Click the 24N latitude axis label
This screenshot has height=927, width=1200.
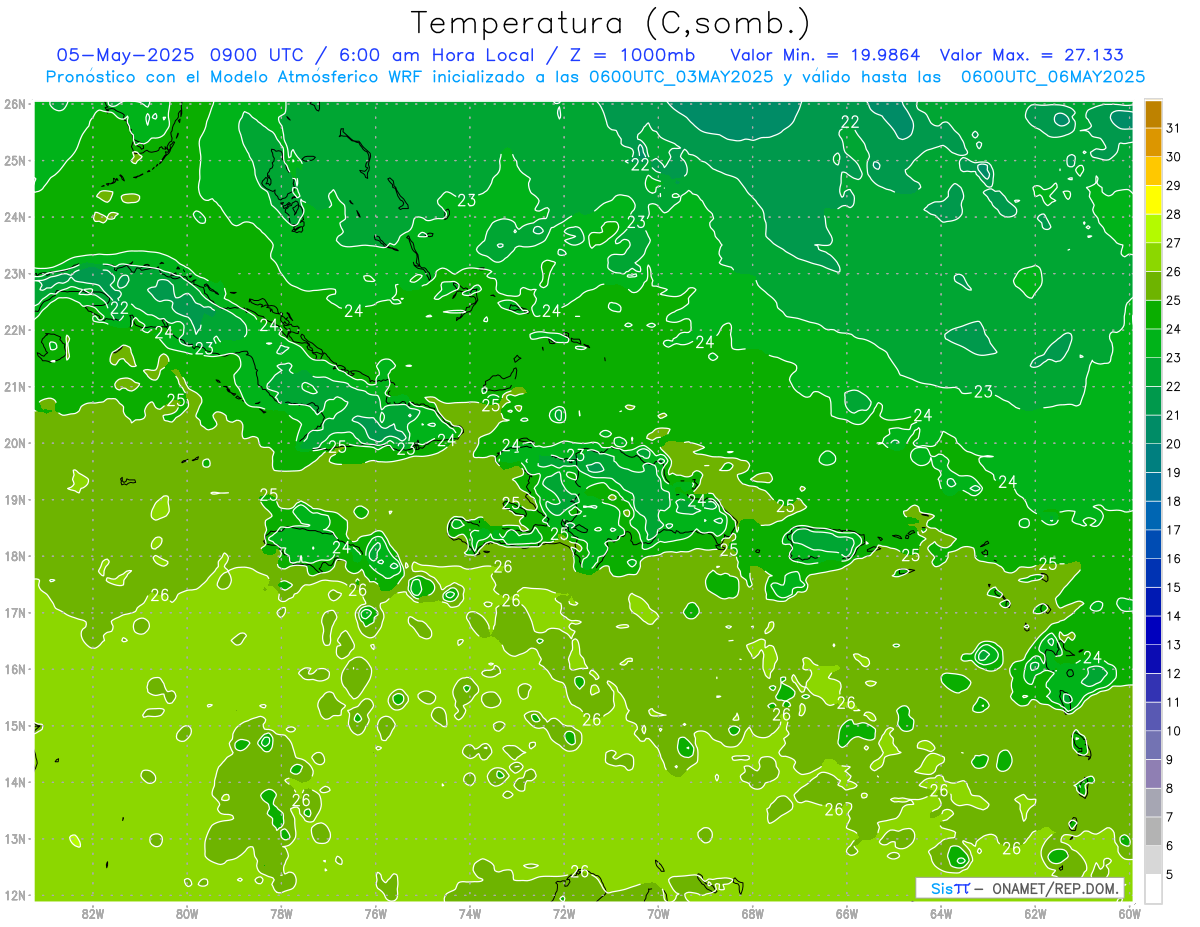coord(15,217)
